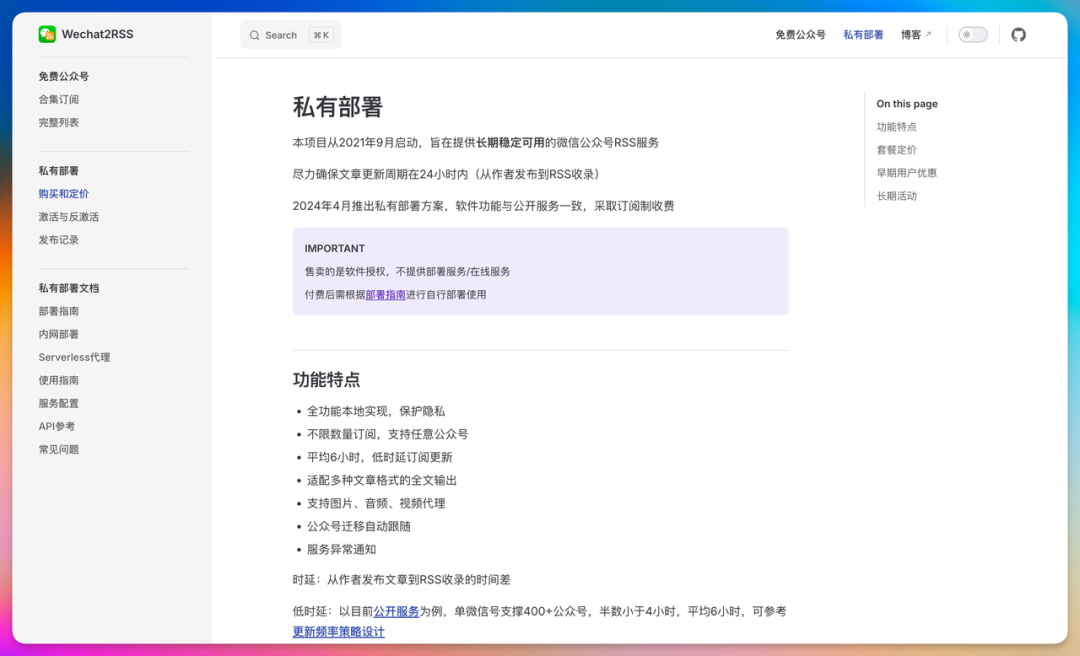1080x656 pixels.
Task: Jump to 套餐定价 in page outline
Action: coord(896,150)
